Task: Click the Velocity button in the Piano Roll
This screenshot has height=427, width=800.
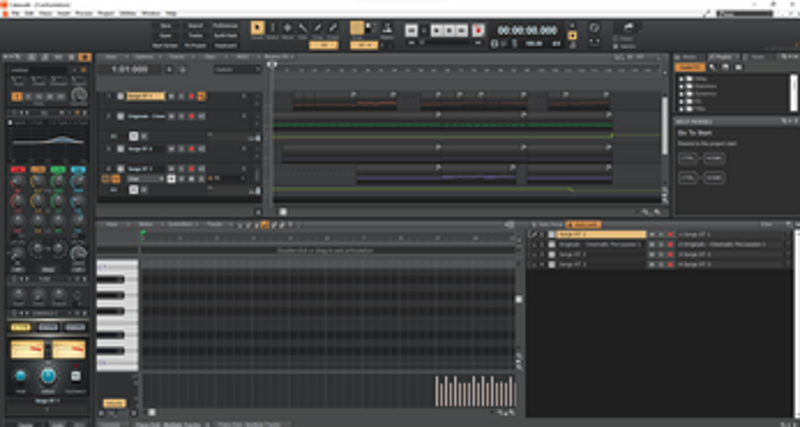Action: tap(115, 404)
